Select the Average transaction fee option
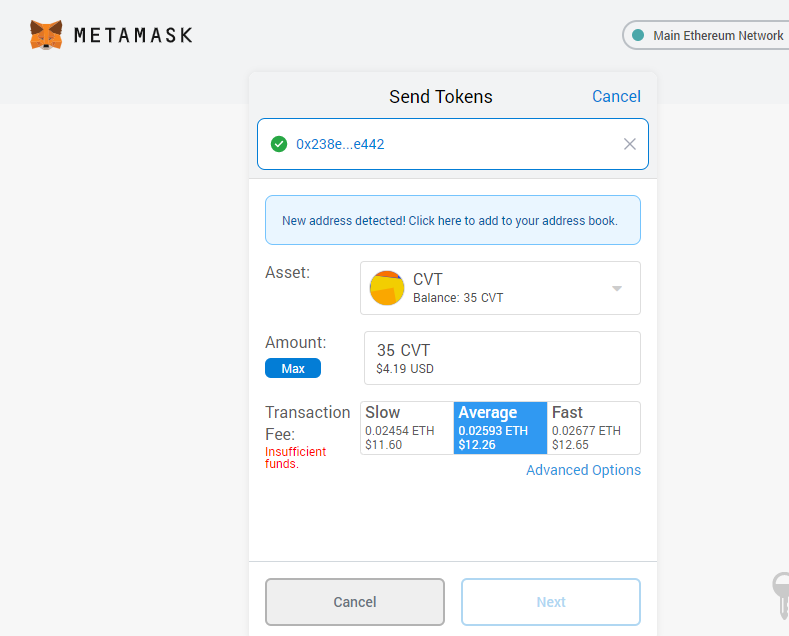The height and width of the screenshot is (636, 789). pos(500,428)
